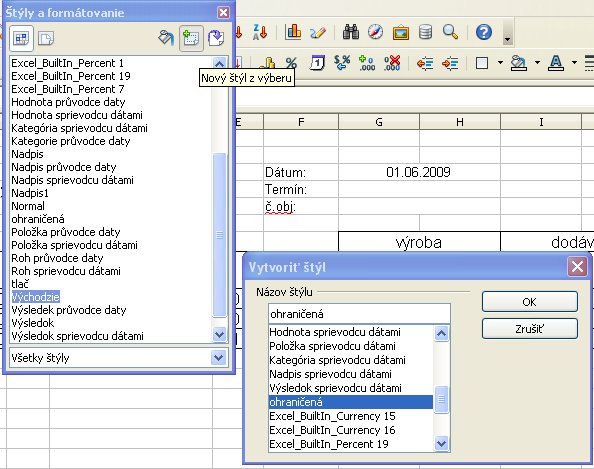Click the Background Color bucket icon
This screenshot has height=469, width=594.
tap(519, 63)
